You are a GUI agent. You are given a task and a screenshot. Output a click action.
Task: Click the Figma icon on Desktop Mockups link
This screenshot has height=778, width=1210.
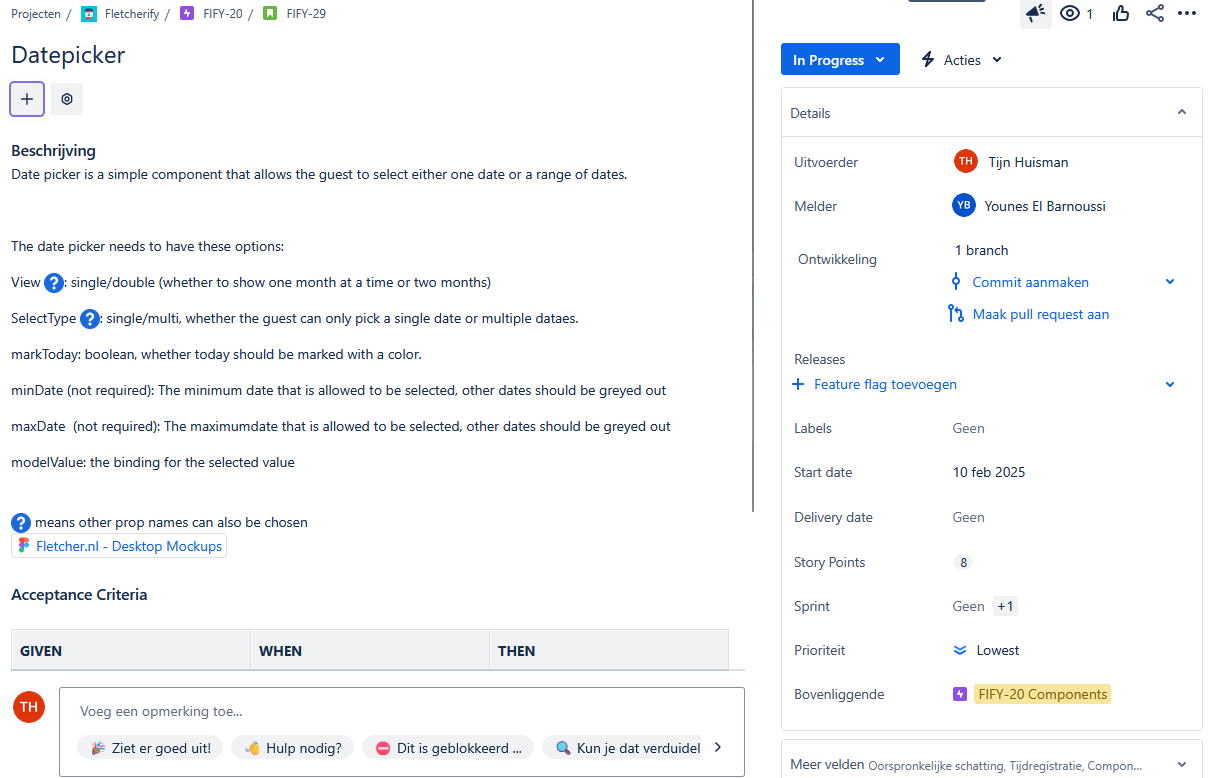[24, 546]
